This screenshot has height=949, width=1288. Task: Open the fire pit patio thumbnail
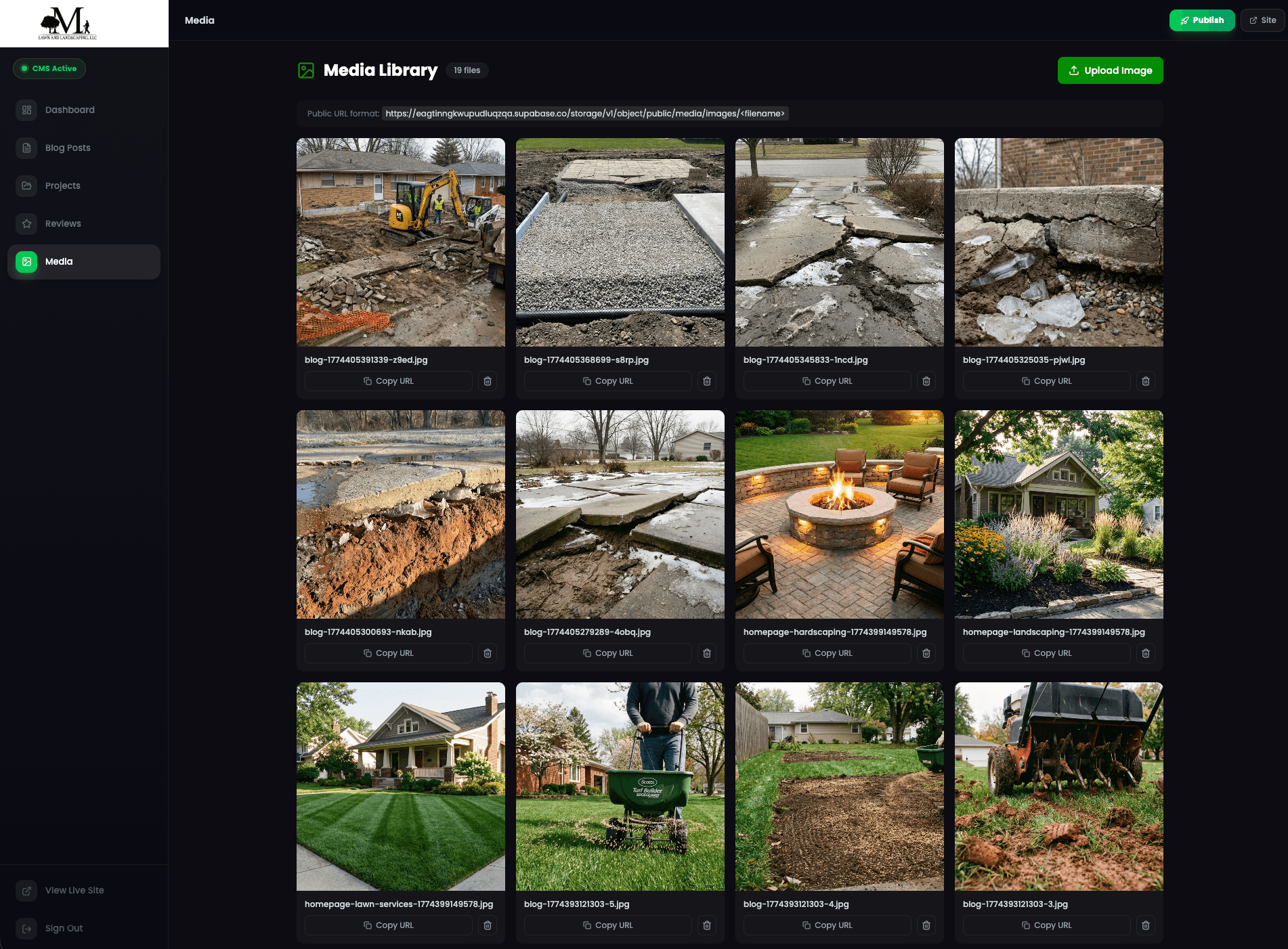pyautogui.click(x=839, y=514)
